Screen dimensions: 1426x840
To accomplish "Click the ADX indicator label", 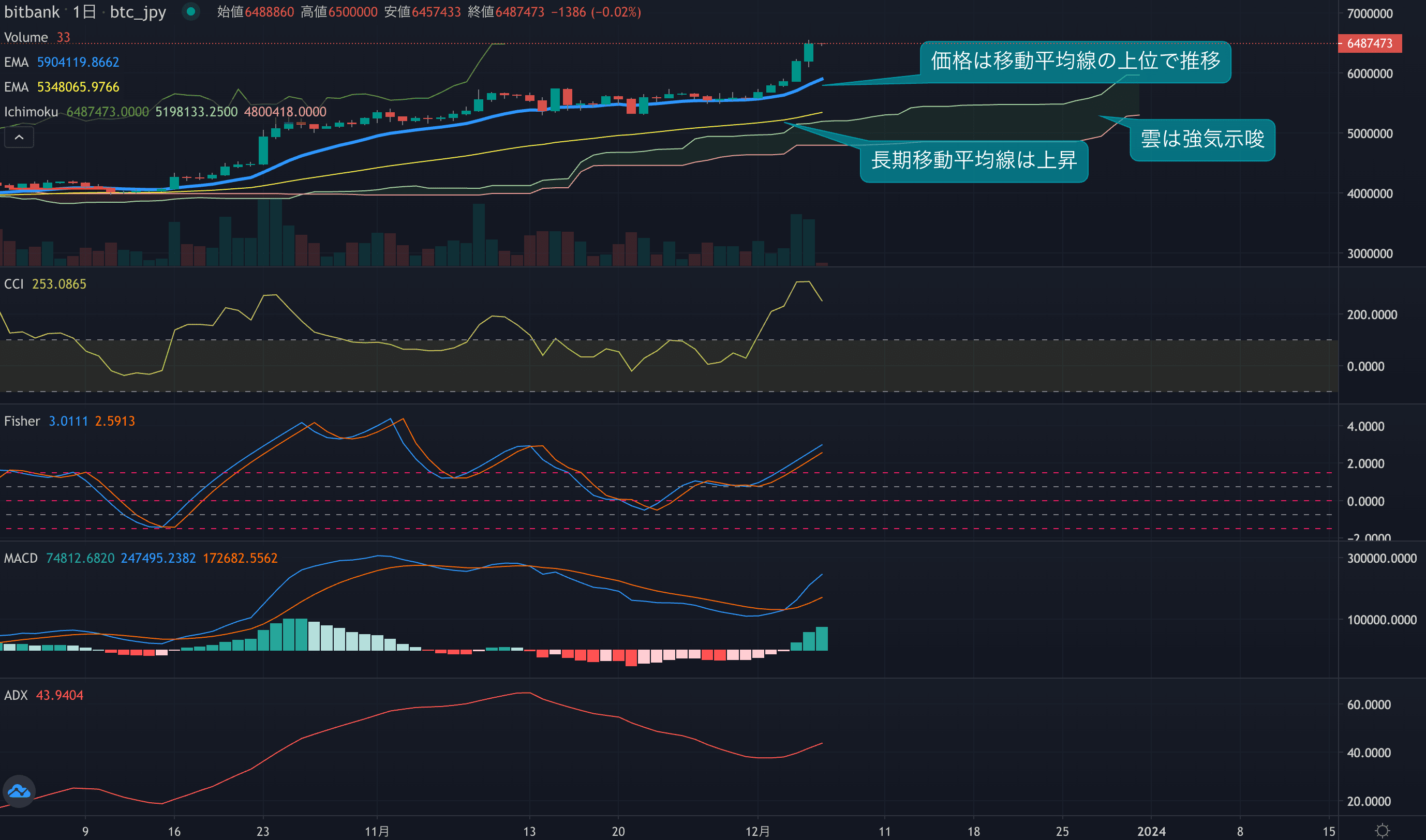I will [16, 695].
